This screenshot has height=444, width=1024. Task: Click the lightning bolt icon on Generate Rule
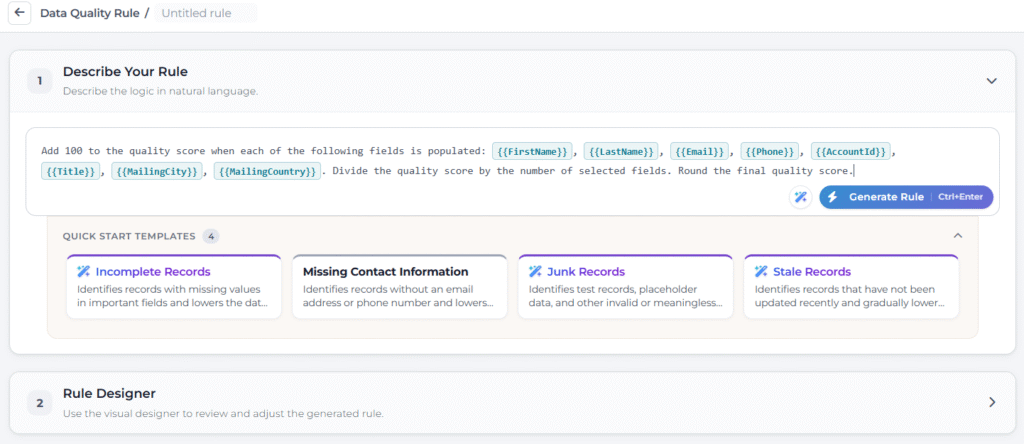833,197
